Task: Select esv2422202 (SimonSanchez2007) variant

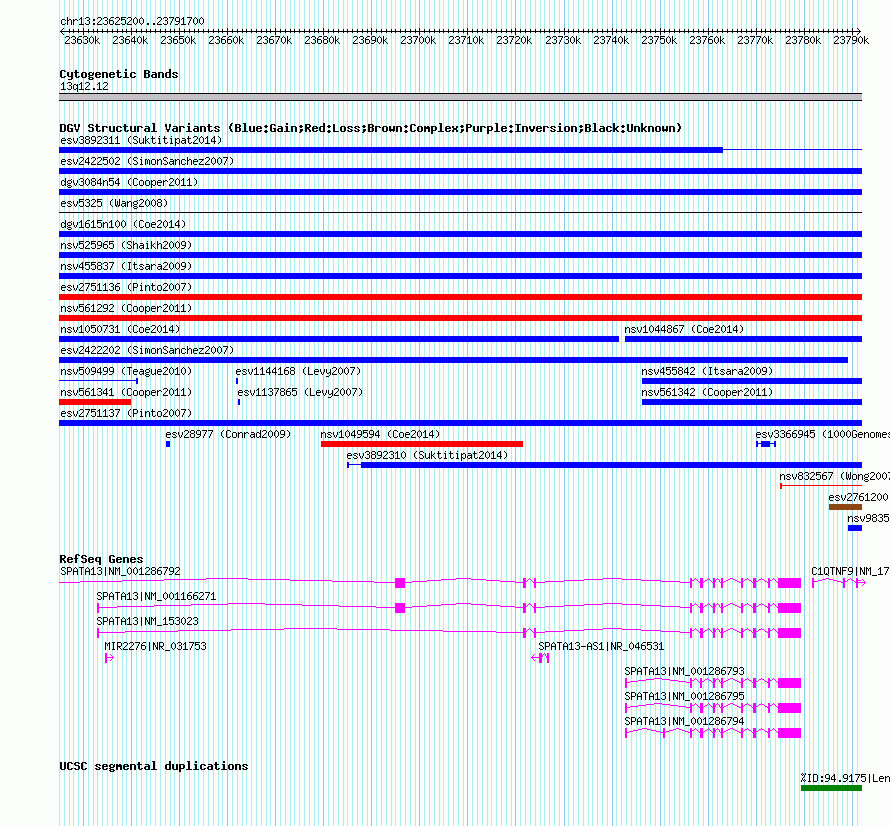Action: click(454, 360)
